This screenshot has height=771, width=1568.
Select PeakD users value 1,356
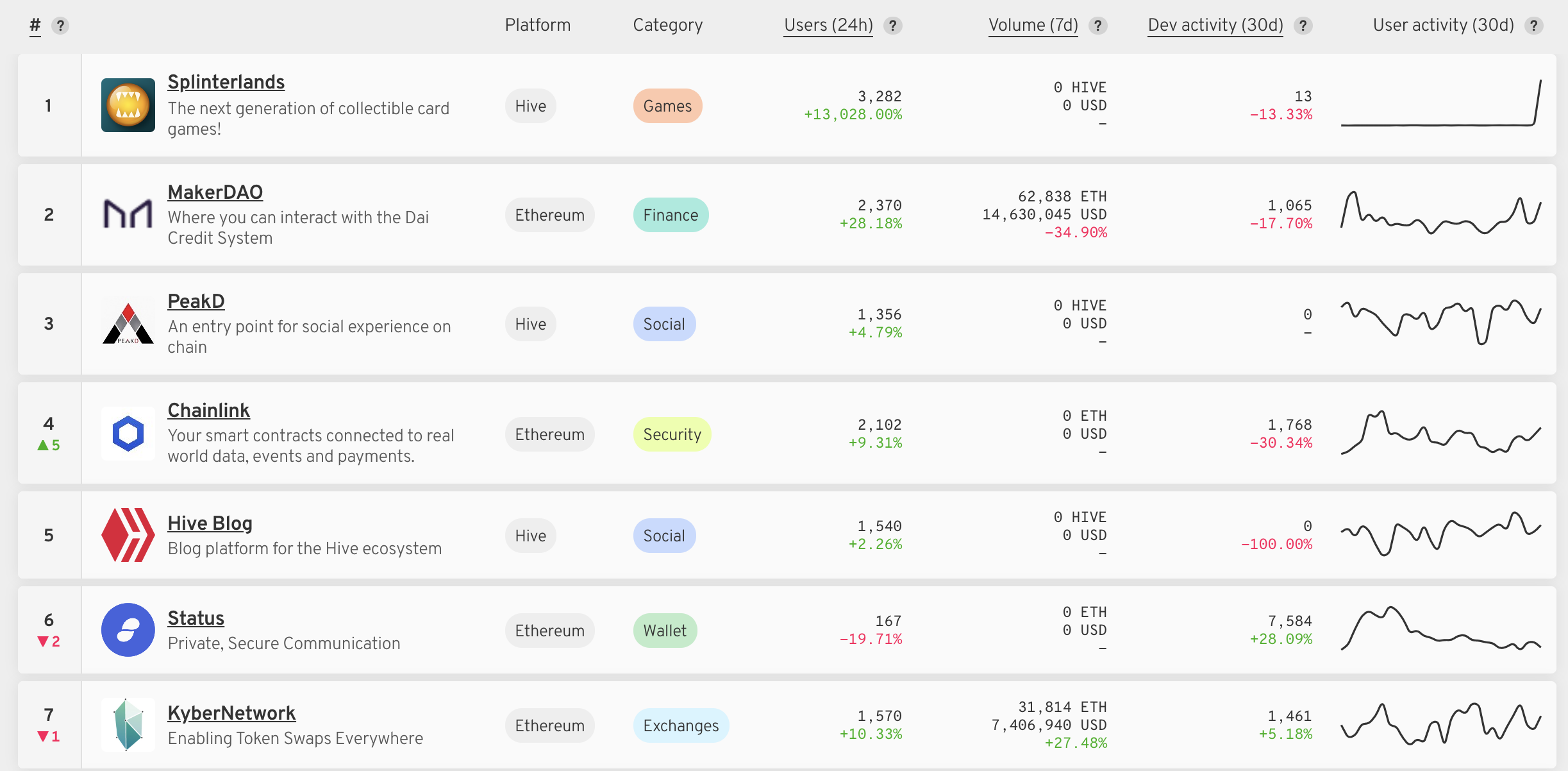tap(880, 314)
